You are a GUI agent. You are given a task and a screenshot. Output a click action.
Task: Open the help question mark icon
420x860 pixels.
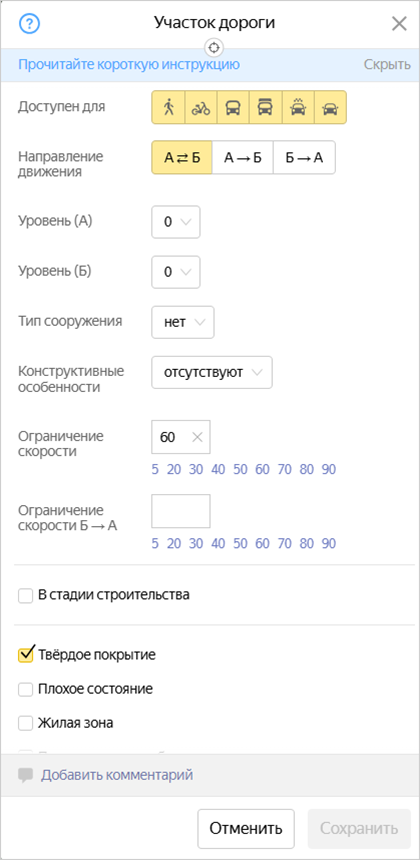30,24
